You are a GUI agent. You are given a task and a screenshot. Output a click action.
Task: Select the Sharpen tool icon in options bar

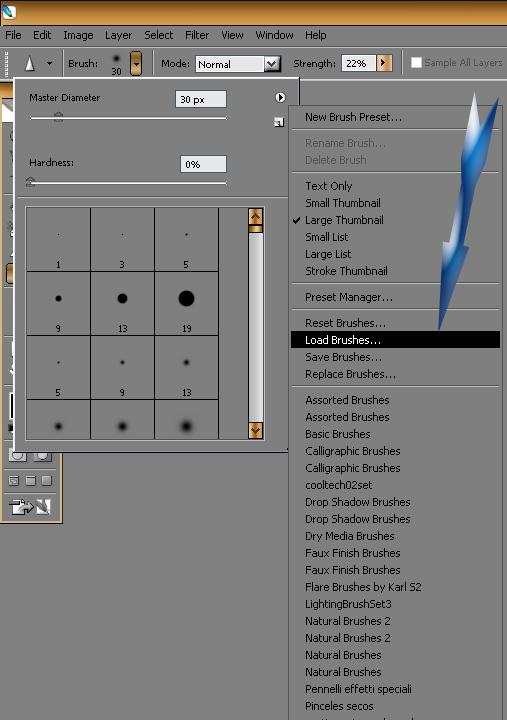point(30,63)
